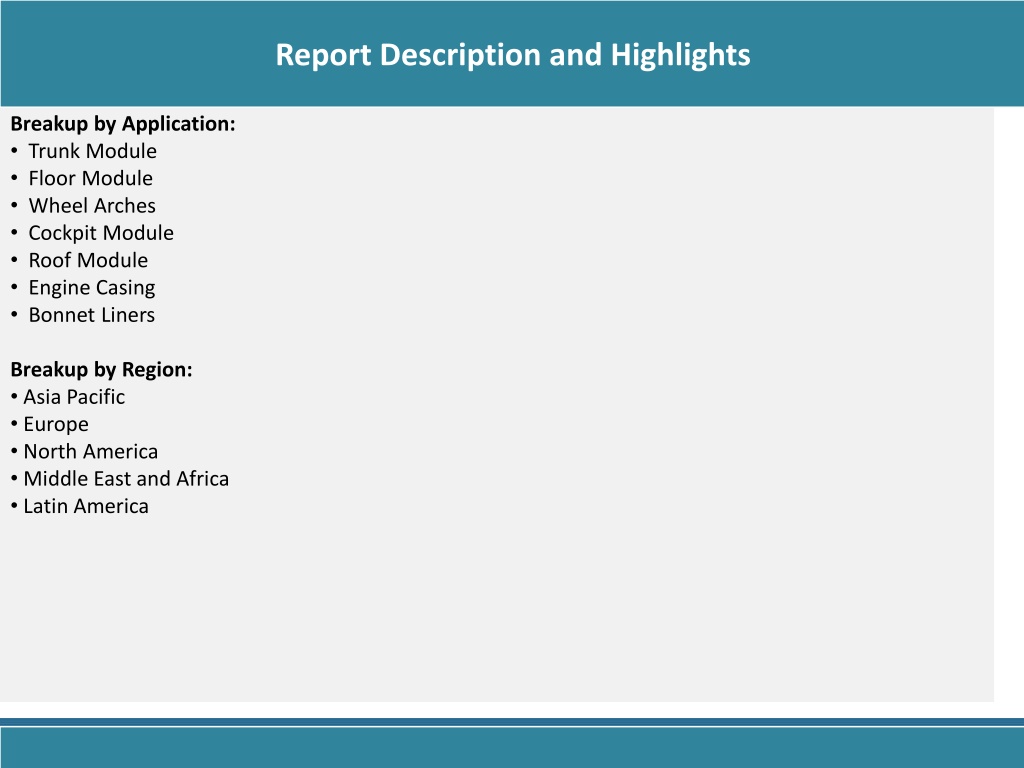This screenshot has width=1024, height=768.
Task: Click the 'Breakup by Region:' heading
Action: point(101,370)
